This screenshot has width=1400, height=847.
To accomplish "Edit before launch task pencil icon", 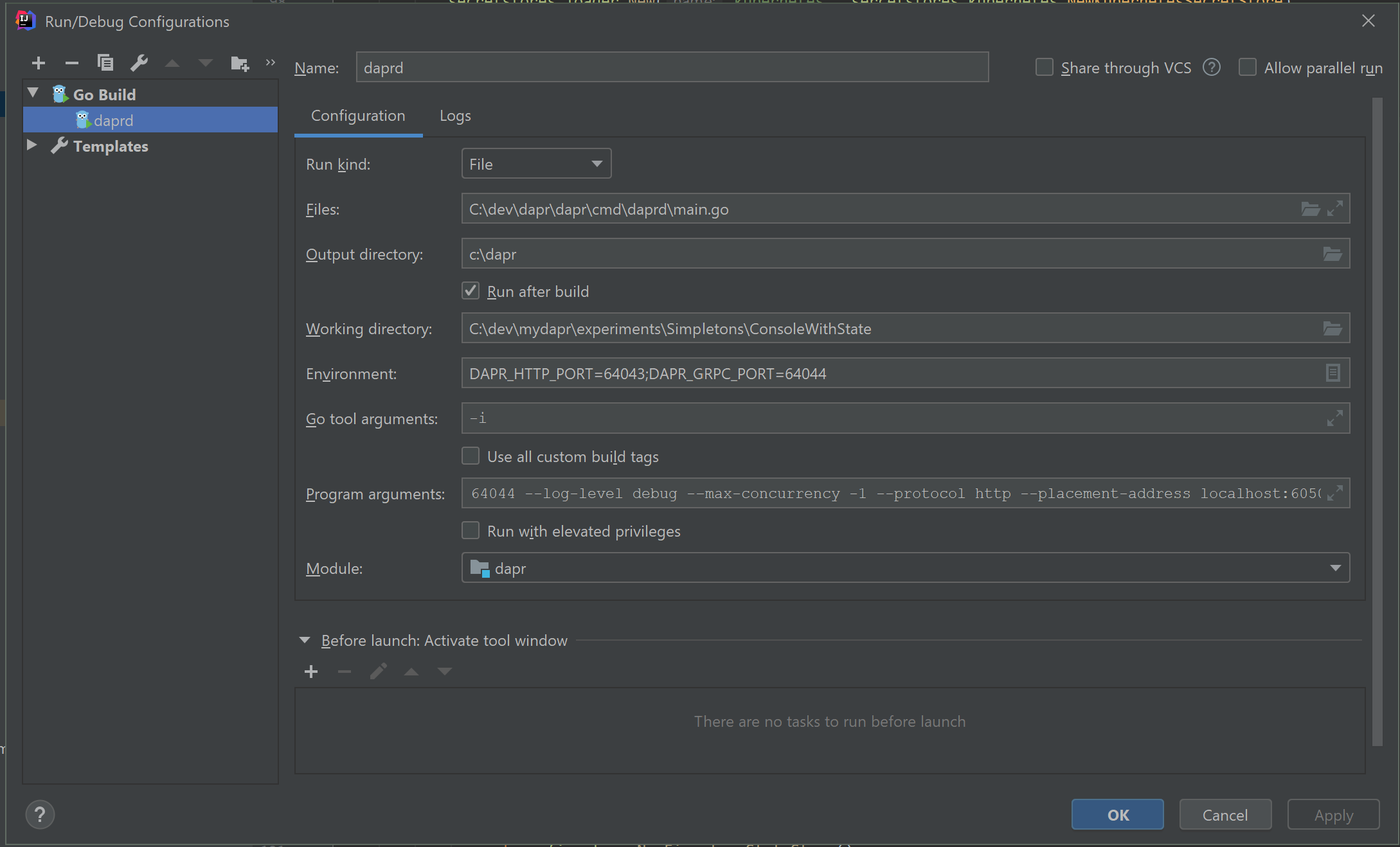I will coord(379,672).
